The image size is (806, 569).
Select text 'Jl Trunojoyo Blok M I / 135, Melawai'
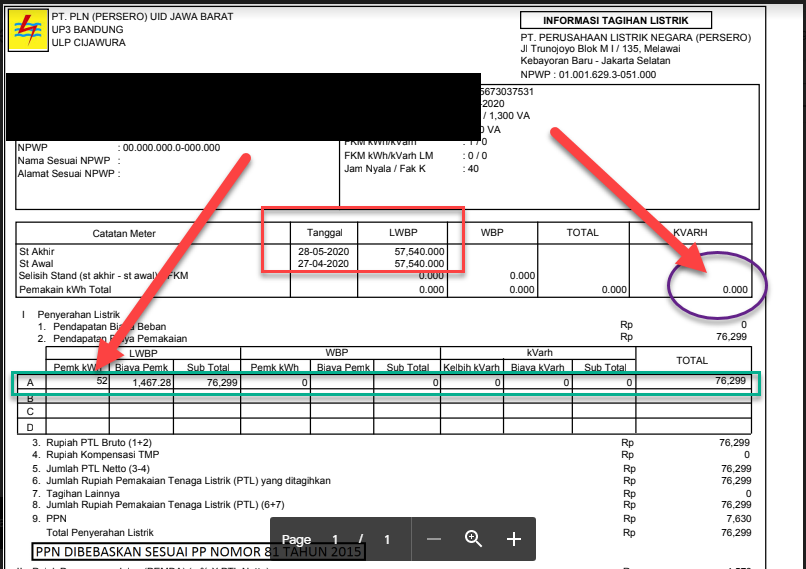(x=600, y=49)
